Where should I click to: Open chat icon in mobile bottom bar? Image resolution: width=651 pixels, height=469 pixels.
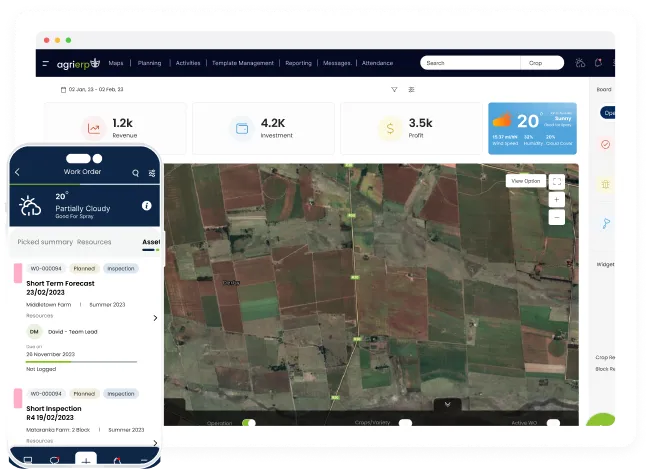pos(54,461)
